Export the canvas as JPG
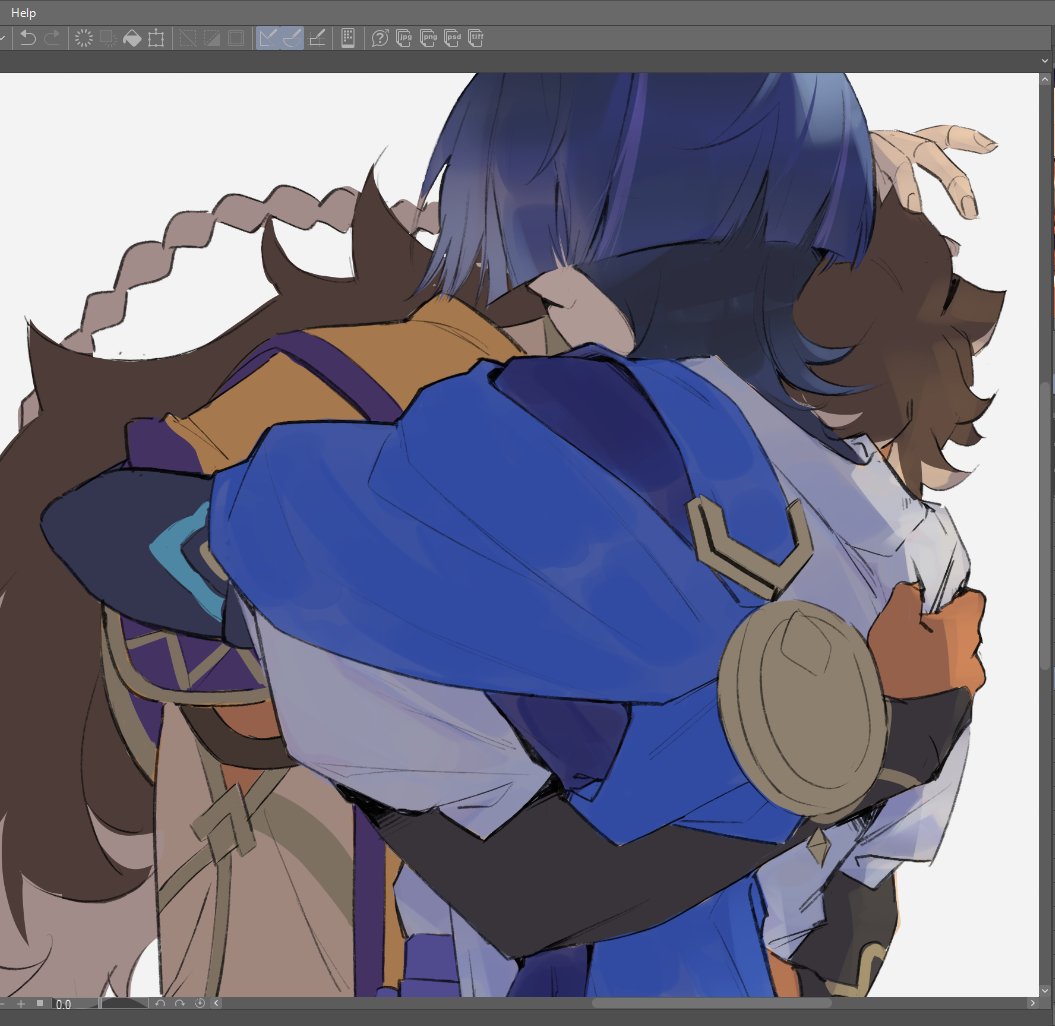This screenshot has width=1055, height=1026. coord(404,38)
